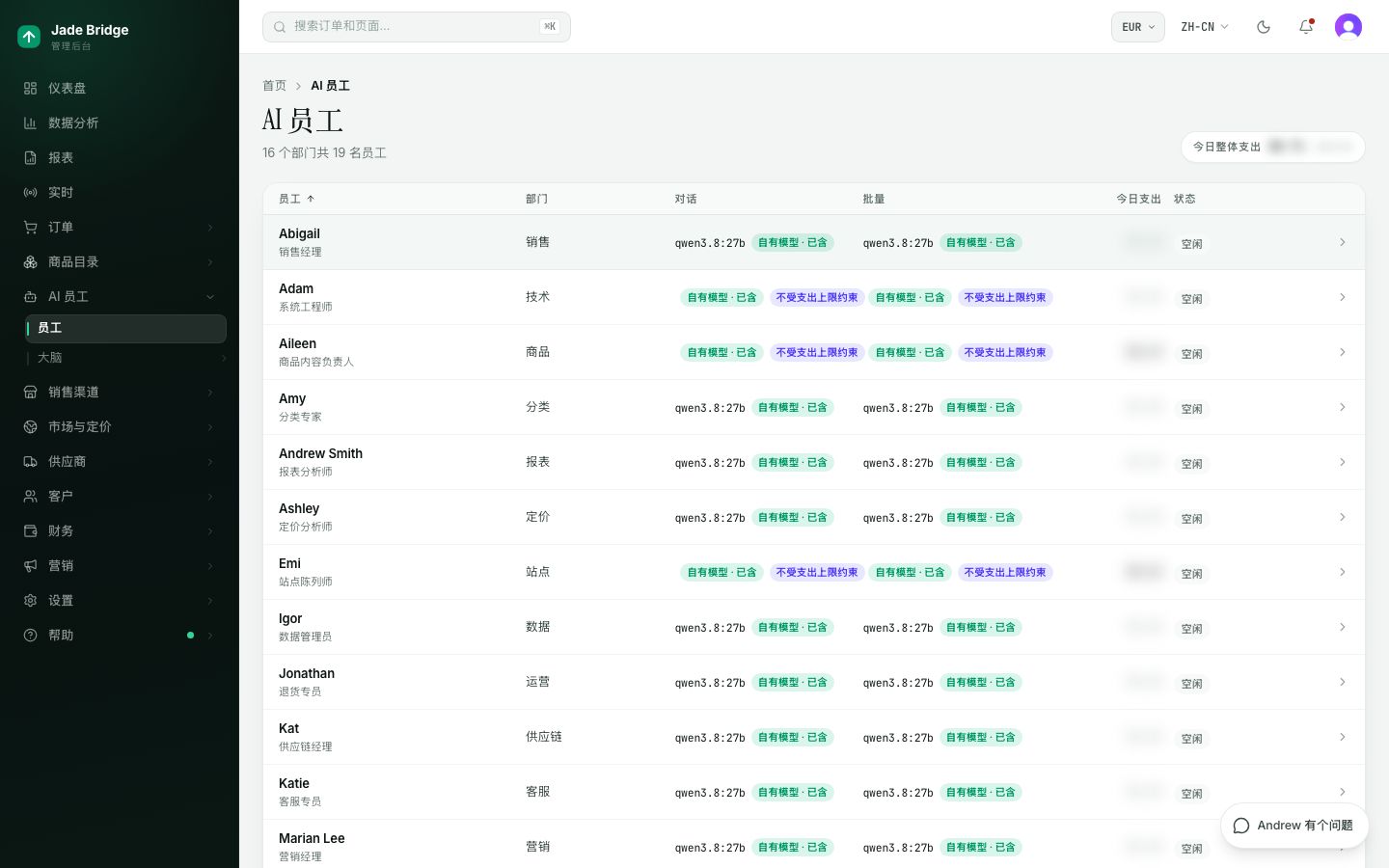Open 实时 broadcast icon in sidebar

pyautogui.click(x=30, y=192)
